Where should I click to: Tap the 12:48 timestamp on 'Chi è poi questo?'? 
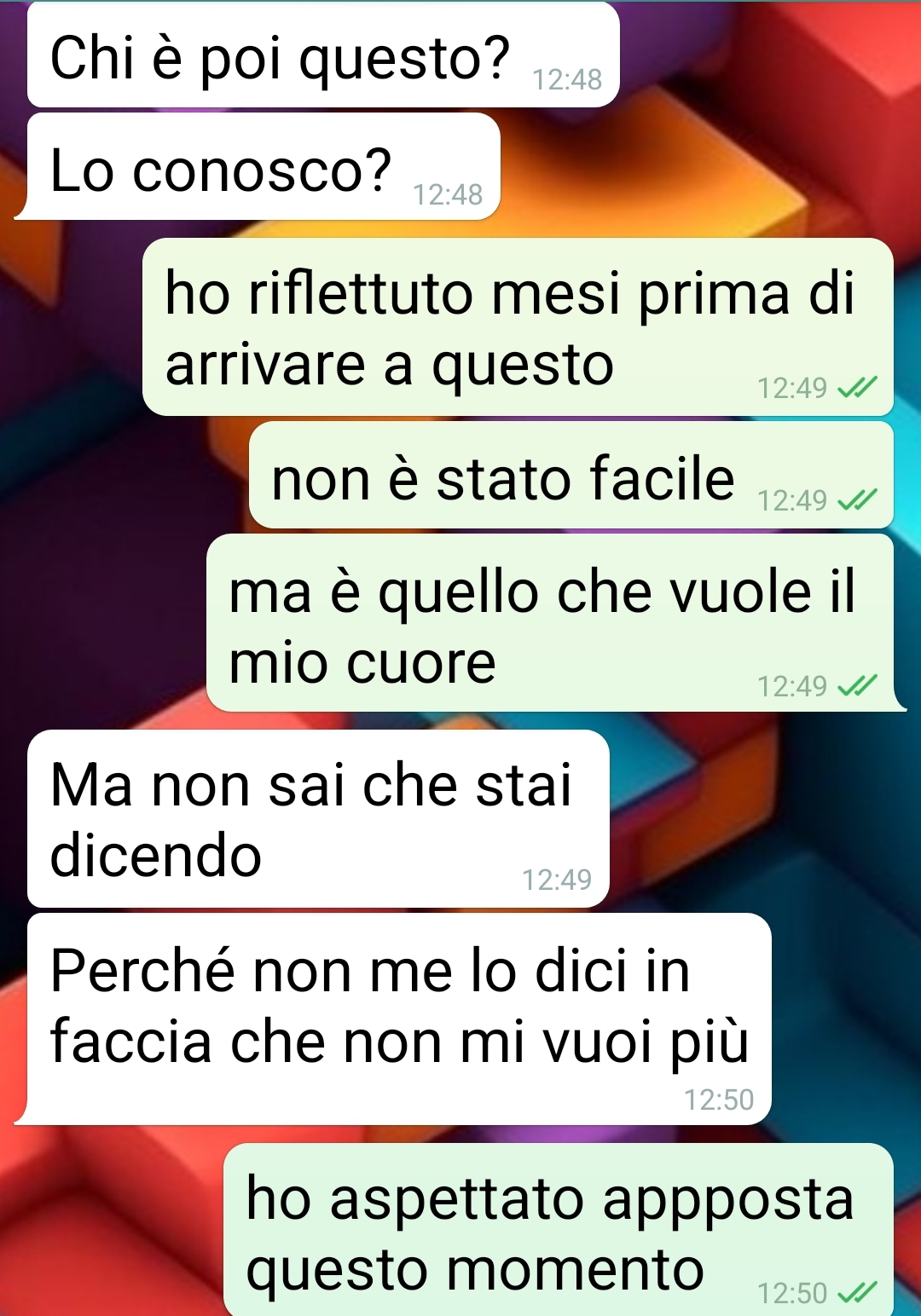567,79
